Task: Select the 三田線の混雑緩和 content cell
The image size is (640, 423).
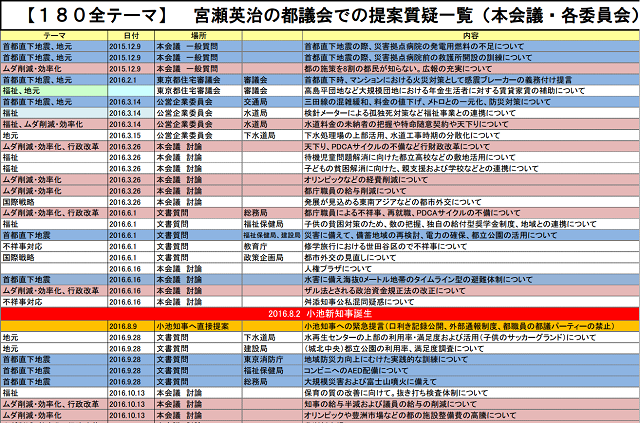Action: click(471, 102)
